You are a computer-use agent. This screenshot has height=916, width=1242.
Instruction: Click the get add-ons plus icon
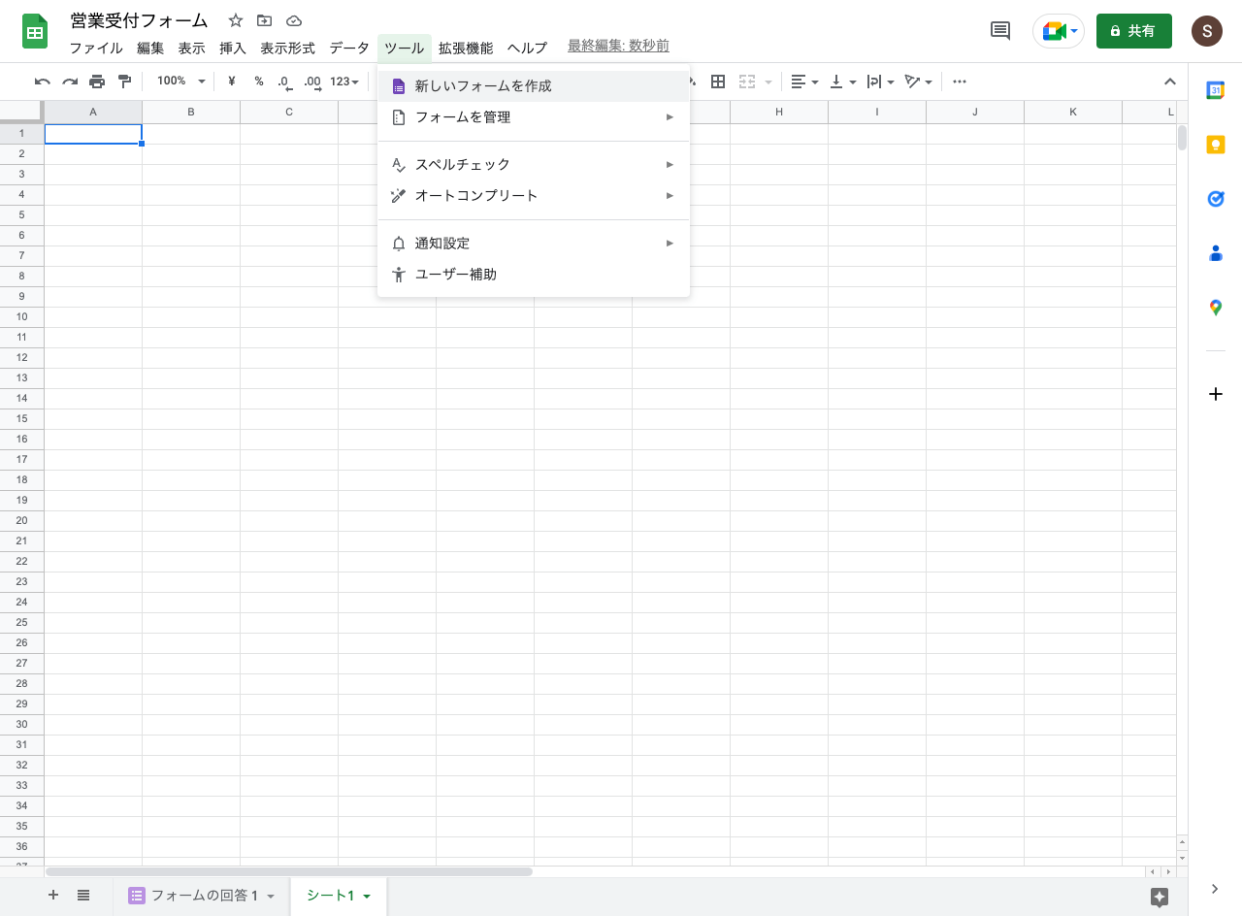click(x=1215, y=394)
